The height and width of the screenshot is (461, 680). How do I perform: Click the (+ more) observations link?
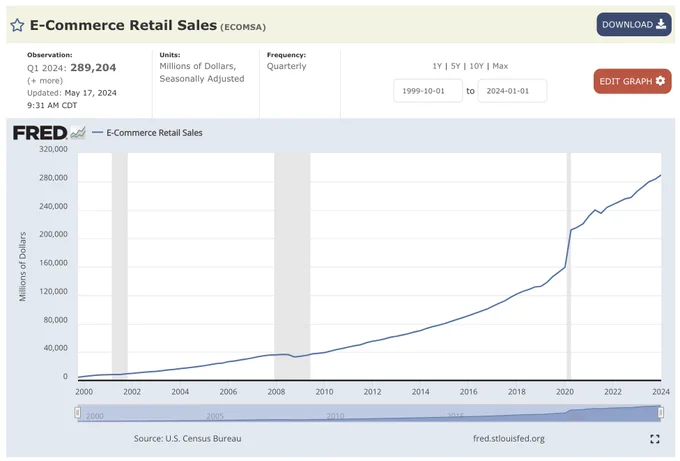[x=45, y=81]
